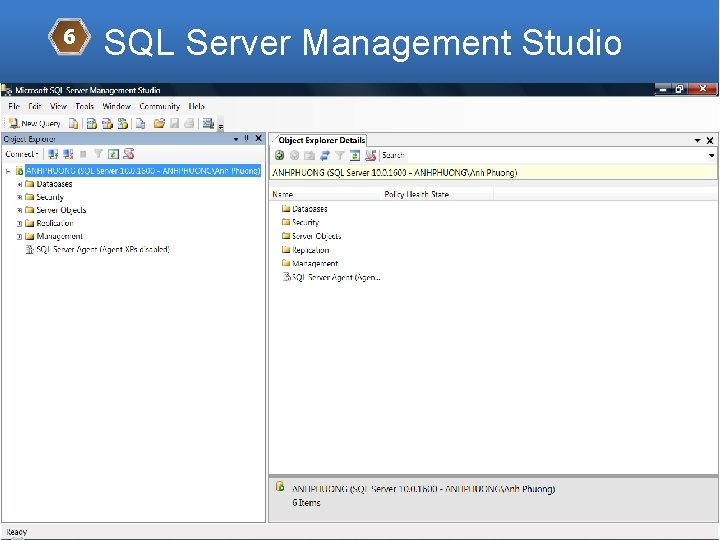Open the Search box dropdown arrow
The height and width of the screenshot is (540, 720).
click(712, 155)
